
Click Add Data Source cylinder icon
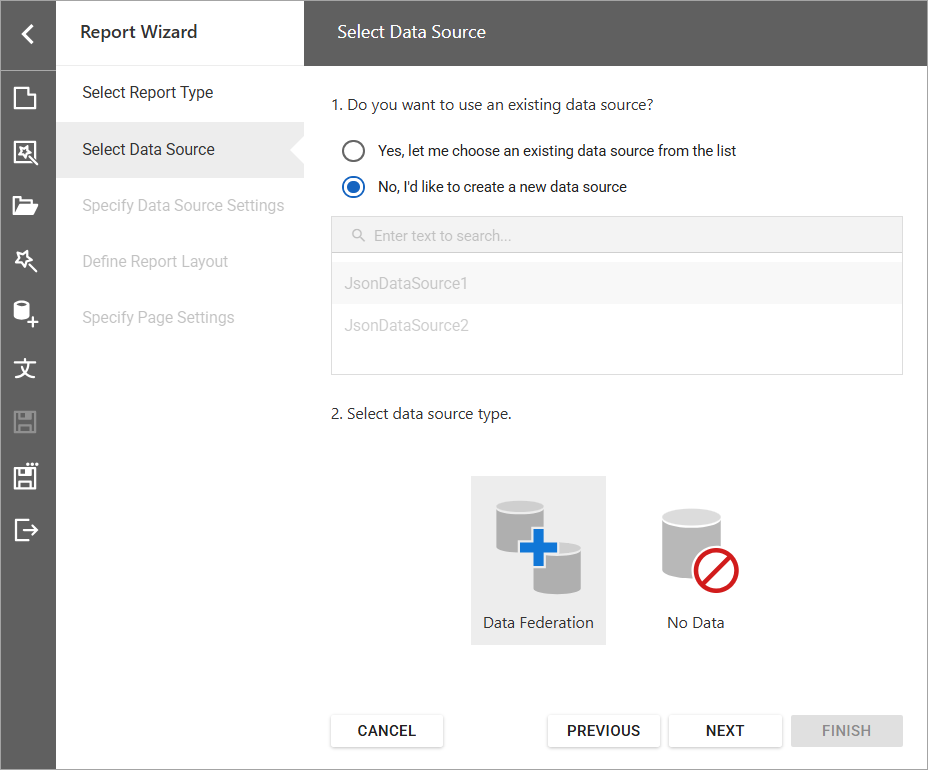tap(25, 314)
